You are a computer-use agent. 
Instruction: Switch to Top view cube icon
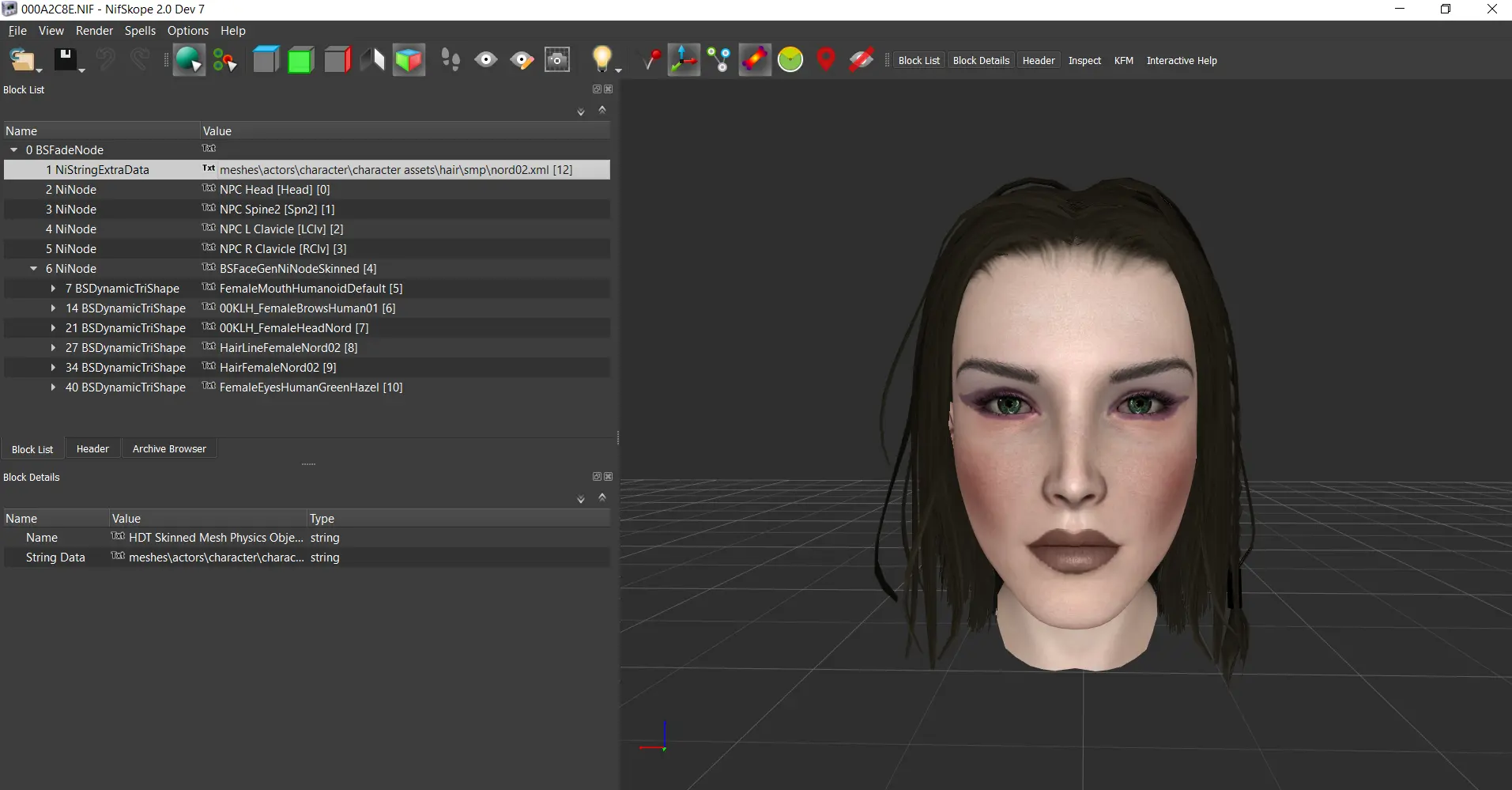point(266,60)
